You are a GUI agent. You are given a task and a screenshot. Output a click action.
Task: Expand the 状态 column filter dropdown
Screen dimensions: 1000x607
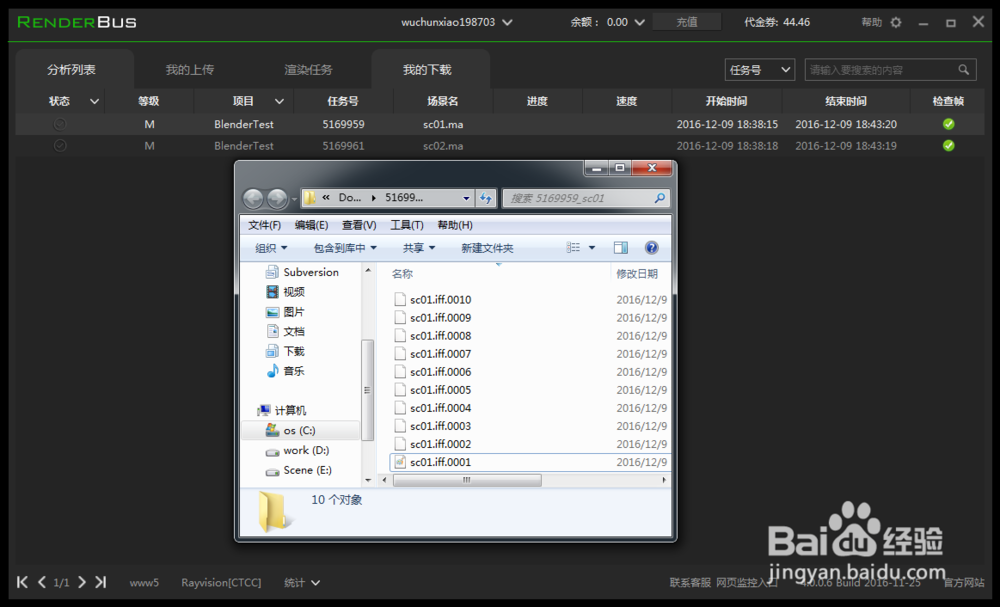click(95, 100)
